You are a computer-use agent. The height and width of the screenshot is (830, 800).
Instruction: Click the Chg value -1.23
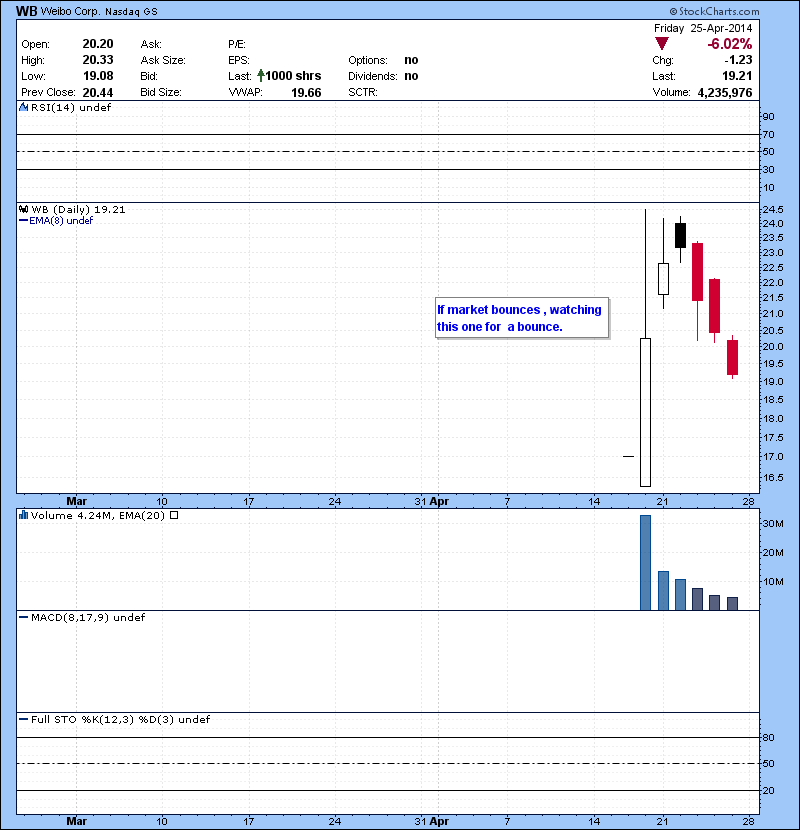[x=738, y=60]
